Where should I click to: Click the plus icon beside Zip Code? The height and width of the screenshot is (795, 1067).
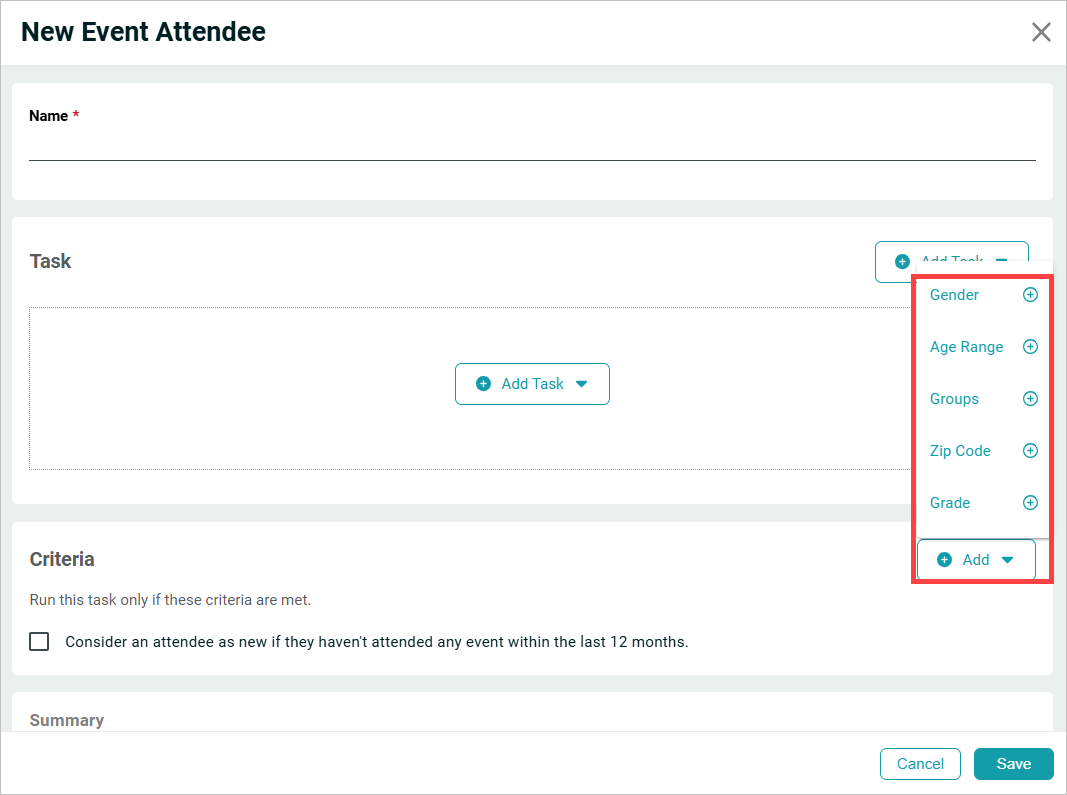click(x=1030, y=451)
